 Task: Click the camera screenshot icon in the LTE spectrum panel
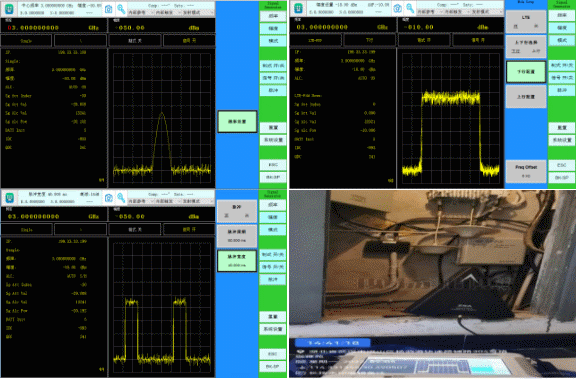(x=397, y=8)
